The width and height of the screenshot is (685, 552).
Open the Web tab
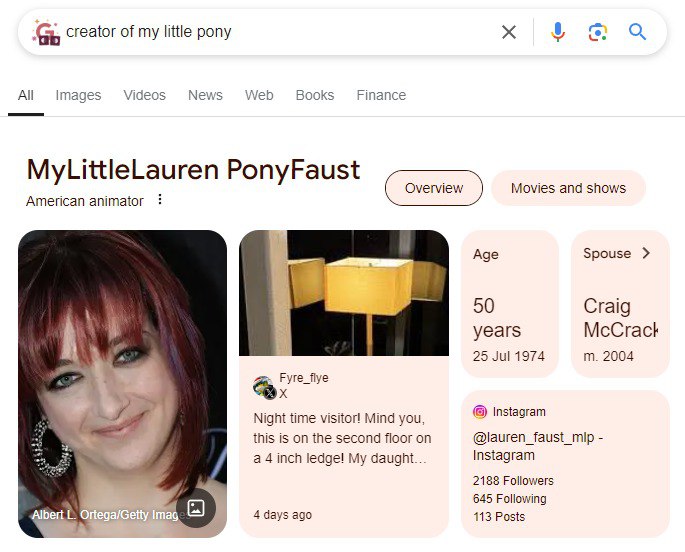tap(259, 95)
